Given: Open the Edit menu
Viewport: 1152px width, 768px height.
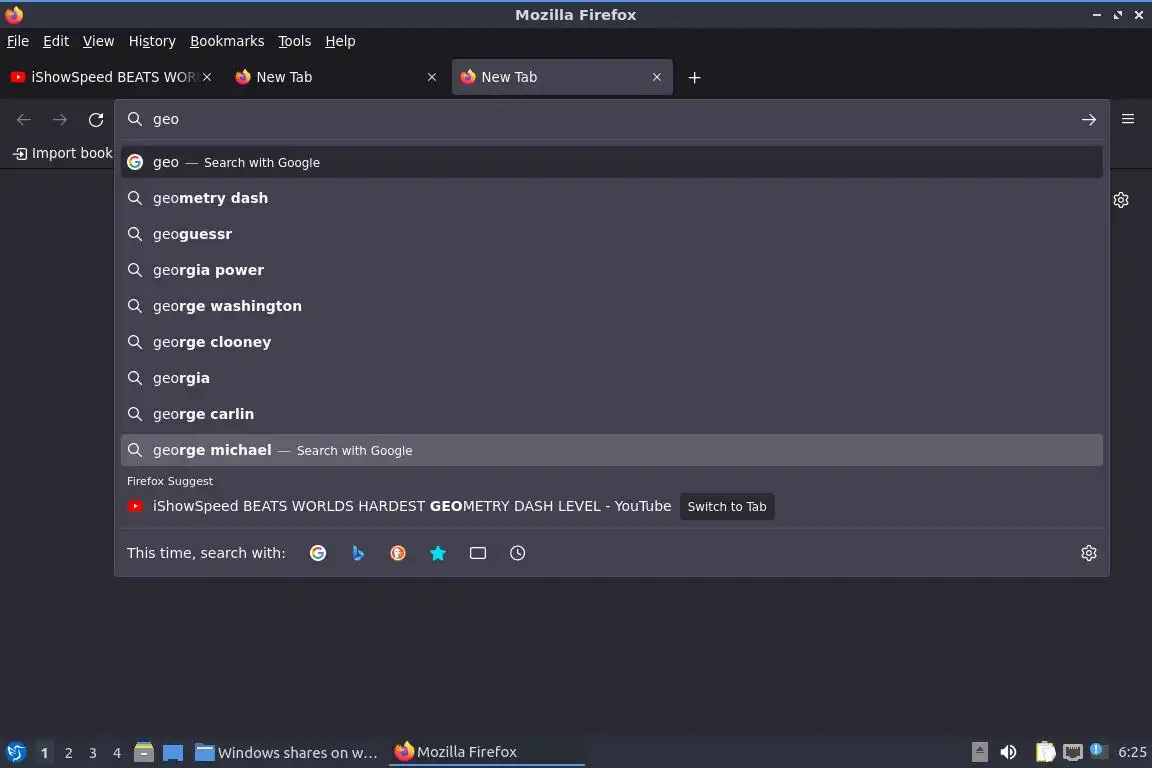Looking at the screenshot, I should [x=56, y=41].
